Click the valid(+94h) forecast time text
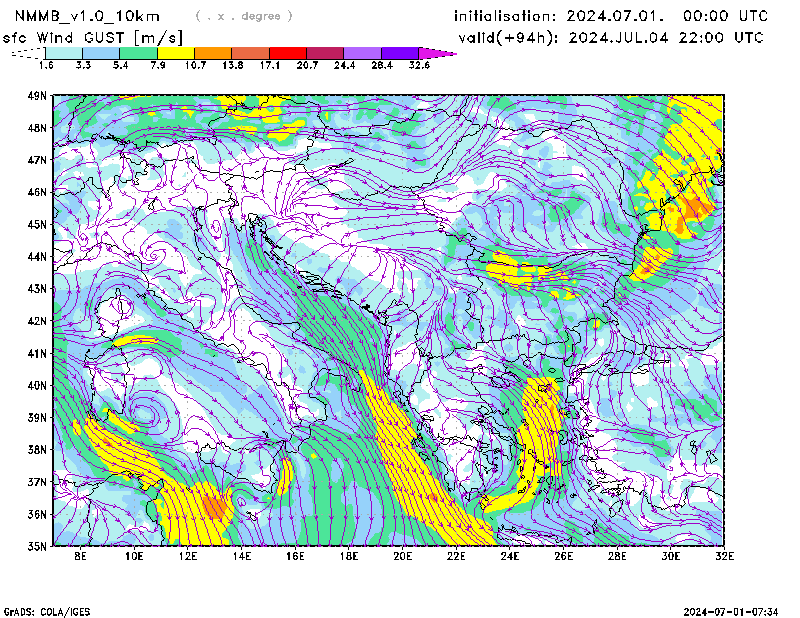Screen dimensions: 800x618 610,37
